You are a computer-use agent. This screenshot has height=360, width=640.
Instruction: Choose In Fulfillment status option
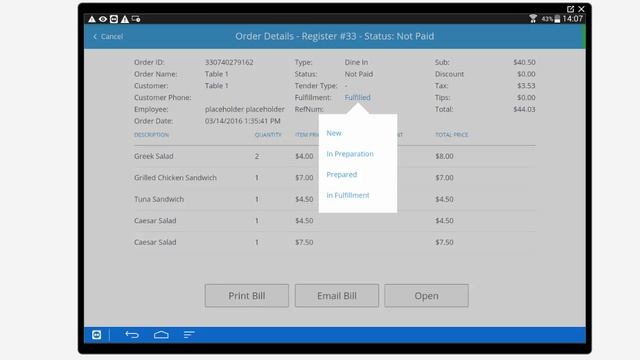(x=348, y=195)
